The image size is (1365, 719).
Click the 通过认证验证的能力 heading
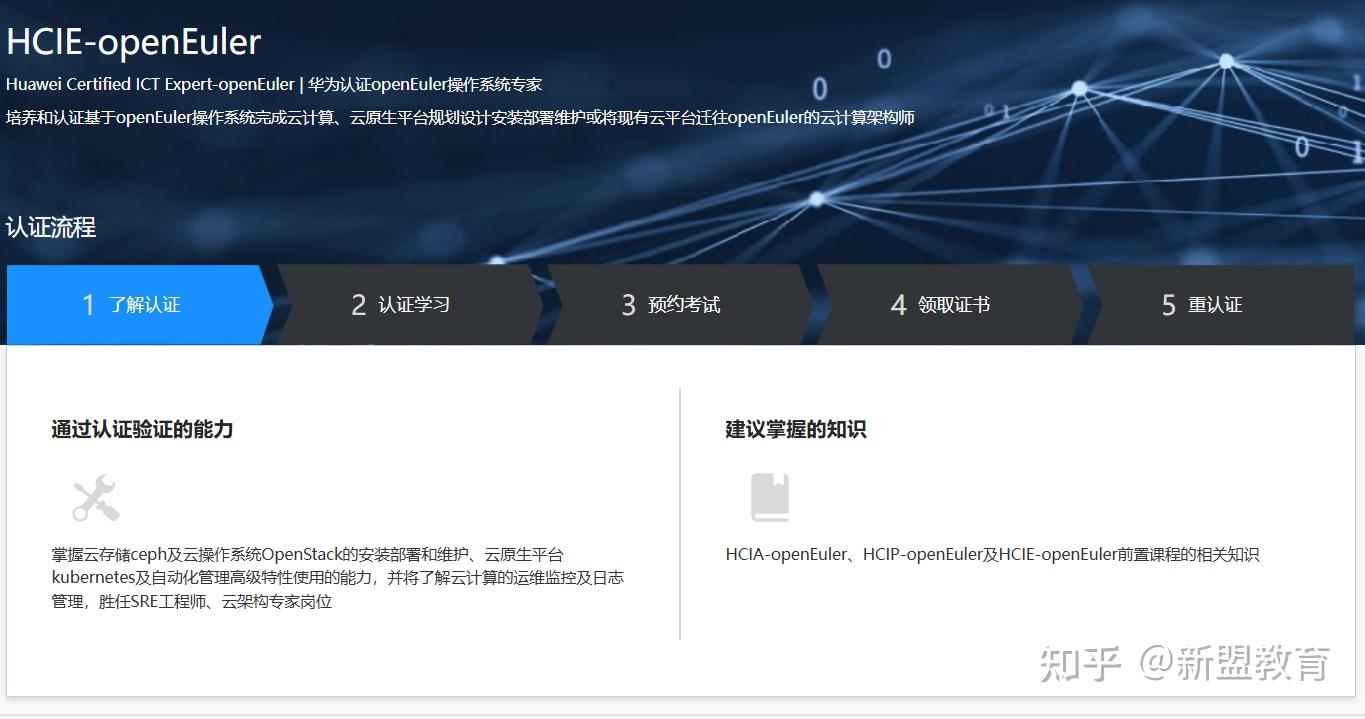141,429
